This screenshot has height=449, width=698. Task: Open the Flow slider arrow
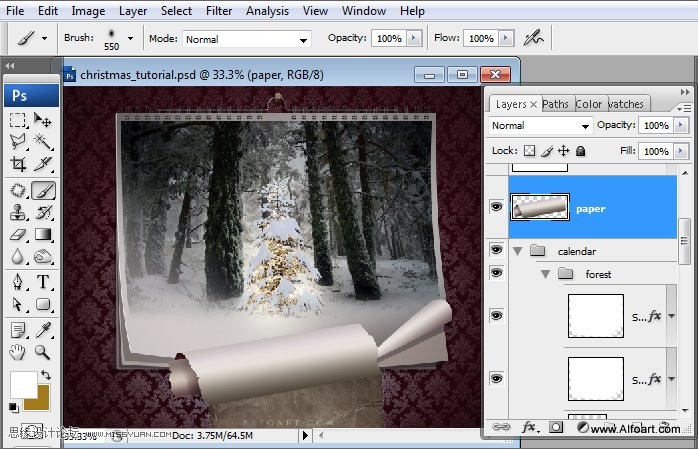click(506, 38)
